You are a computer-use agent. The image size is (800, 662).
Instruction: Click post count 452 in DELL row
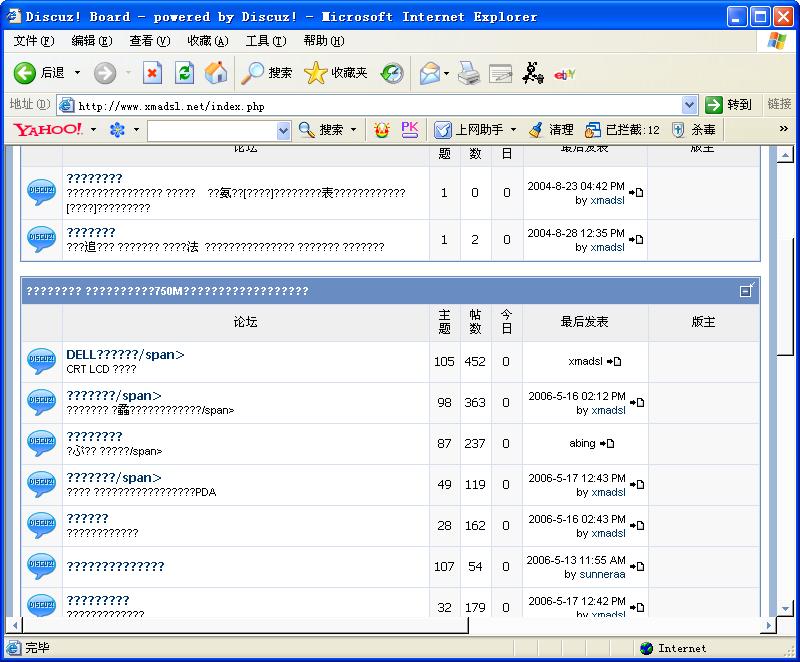tap(474, 362)
